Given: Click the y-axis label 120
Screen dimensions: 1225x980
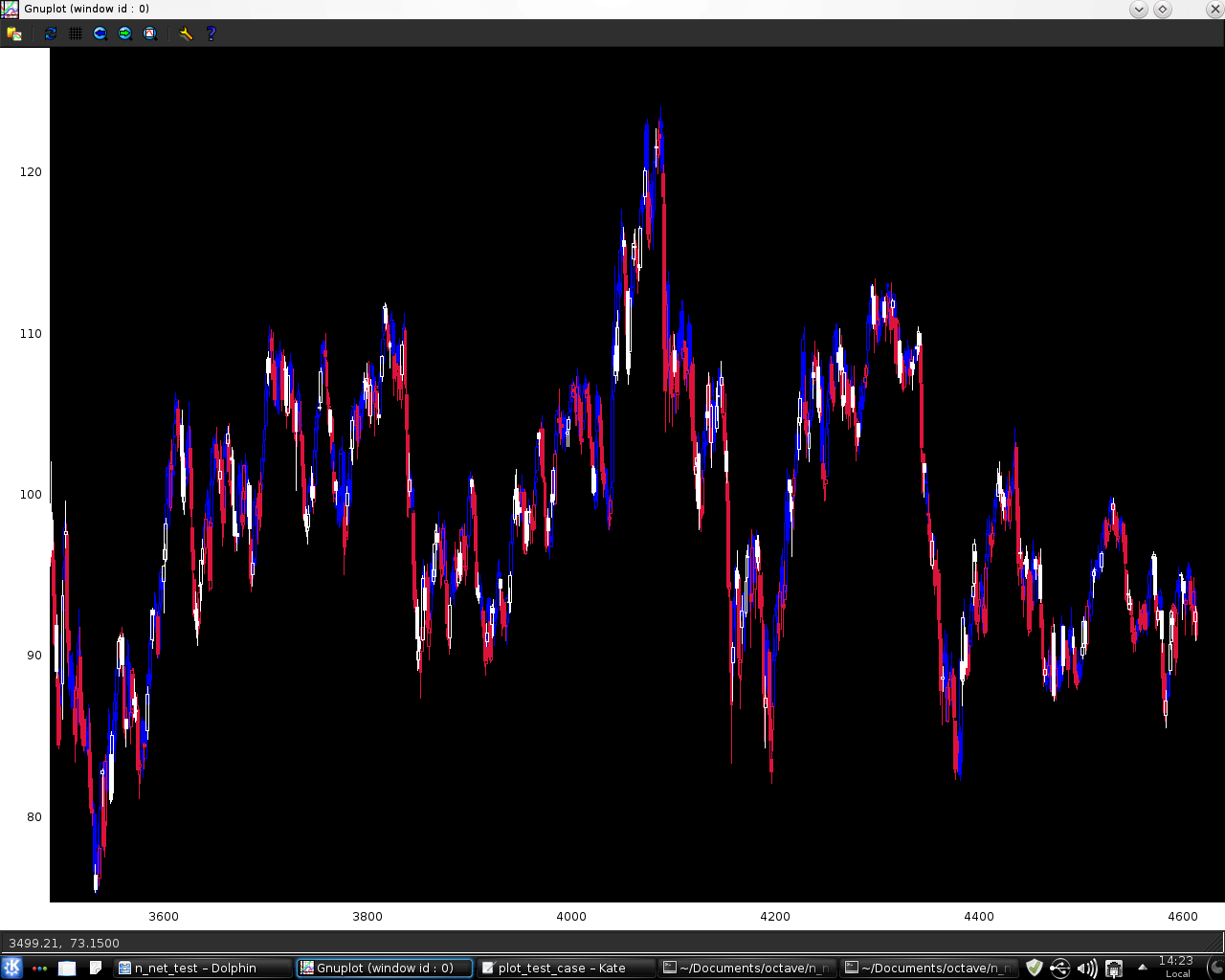Looking at the screenshot, I should 31,172.
